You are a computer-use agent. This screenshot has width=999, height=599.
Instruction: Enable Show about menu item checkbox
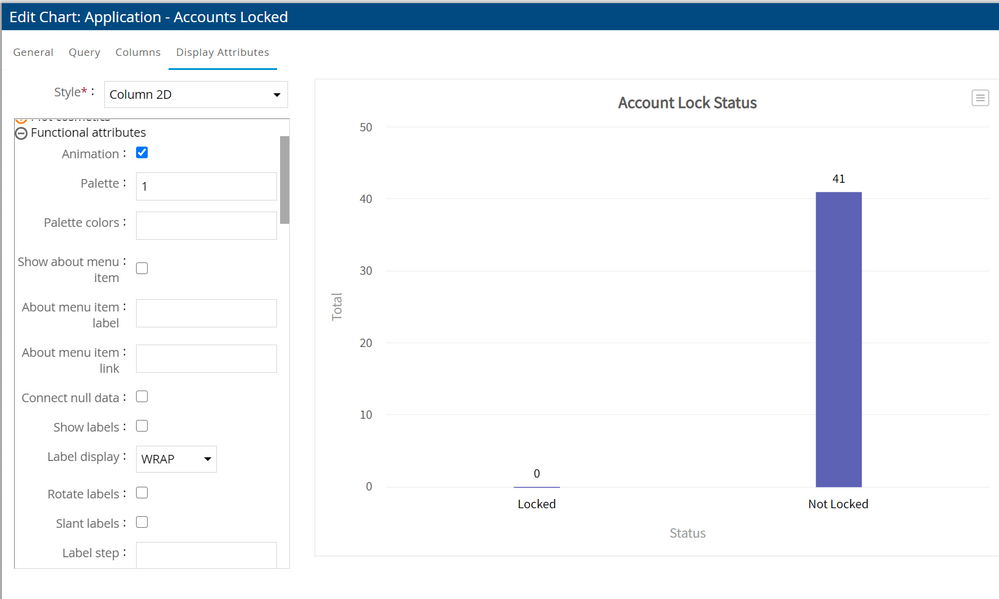142,268
